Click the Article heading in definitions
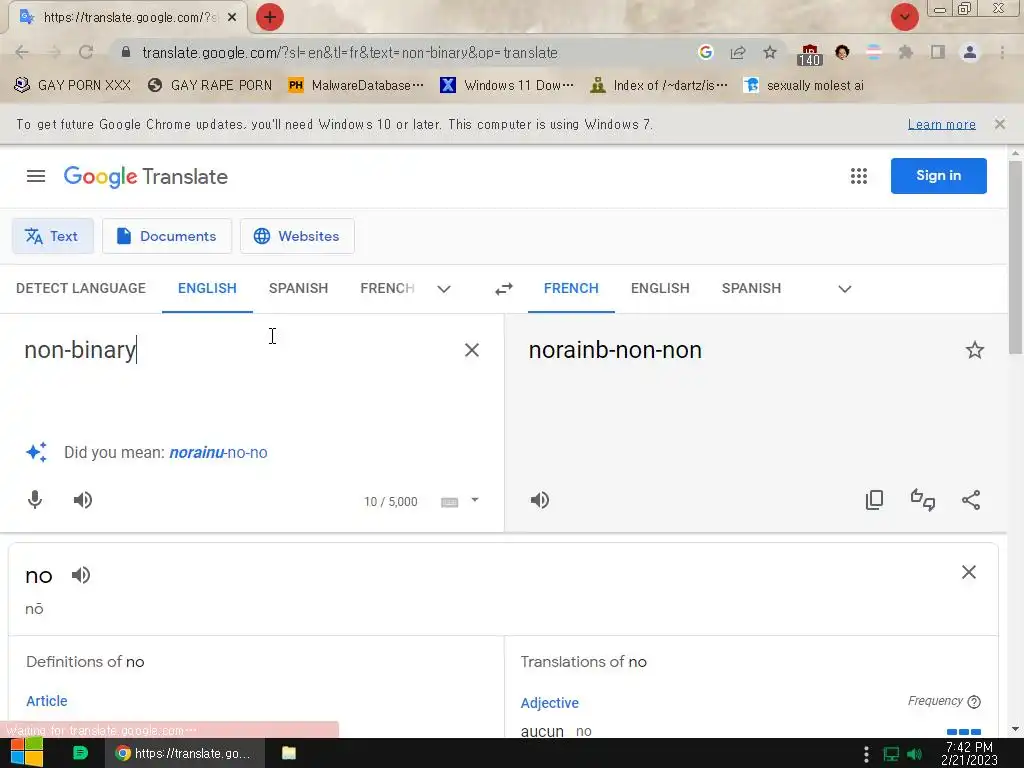1024x768 pixels. click(x=46, y=701)
